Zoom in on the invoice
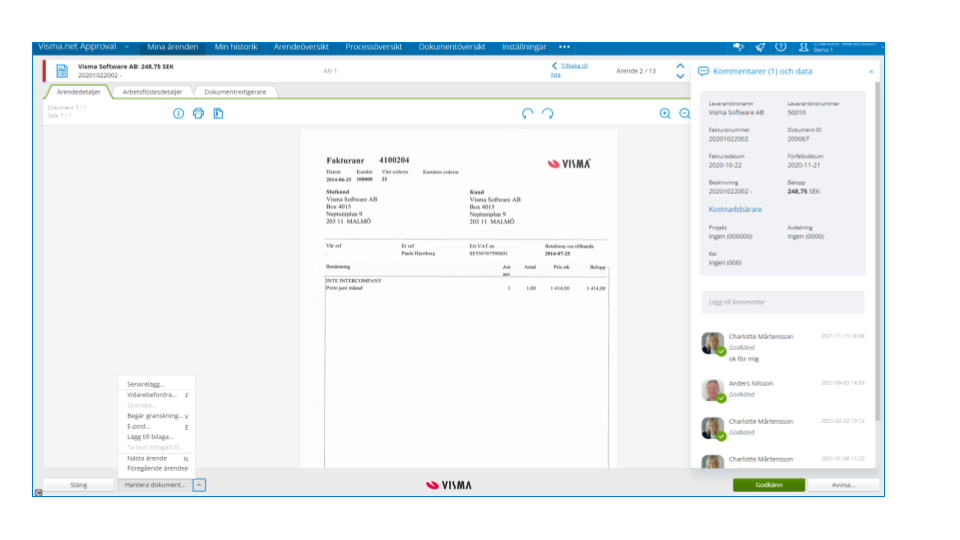This screenshot has width=960, height=540. [x=665, y=113]
